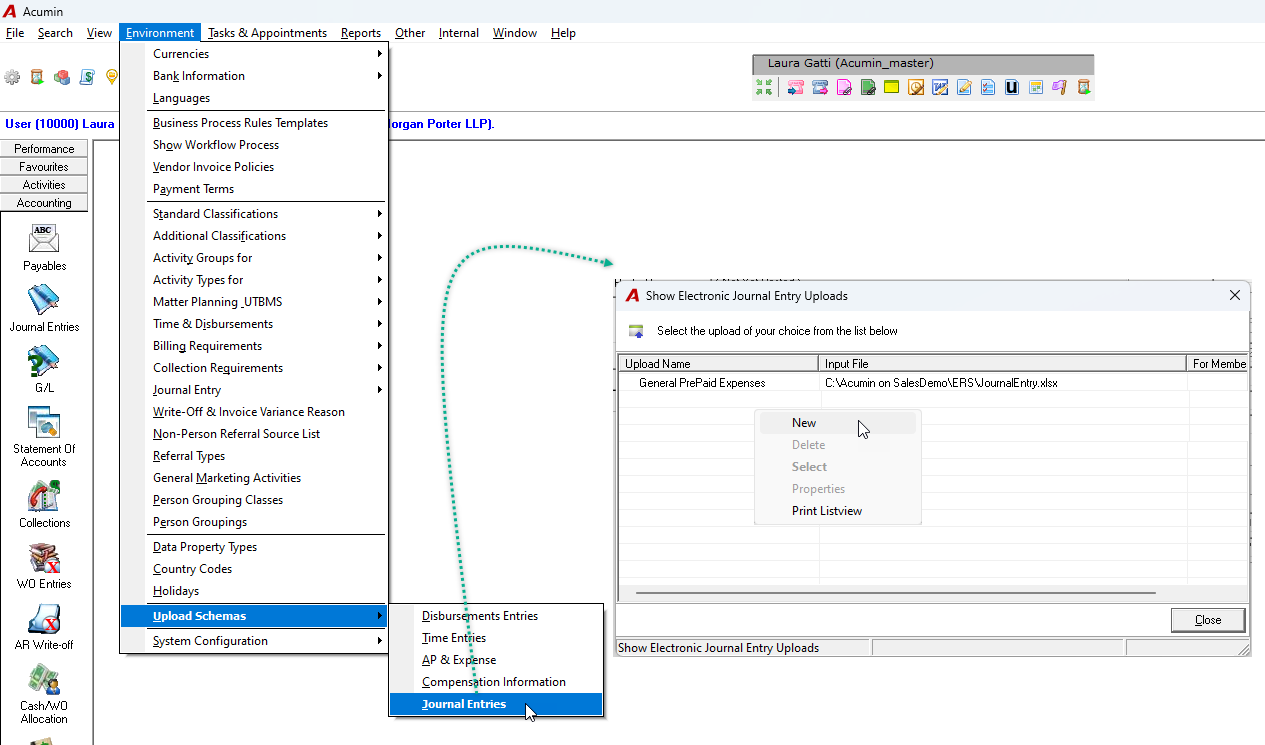This screenshot has height=745, width=1265.
Task: Click the purple flag icon in Laura Gatti toolbar
Action: (x=1060, y=88)
